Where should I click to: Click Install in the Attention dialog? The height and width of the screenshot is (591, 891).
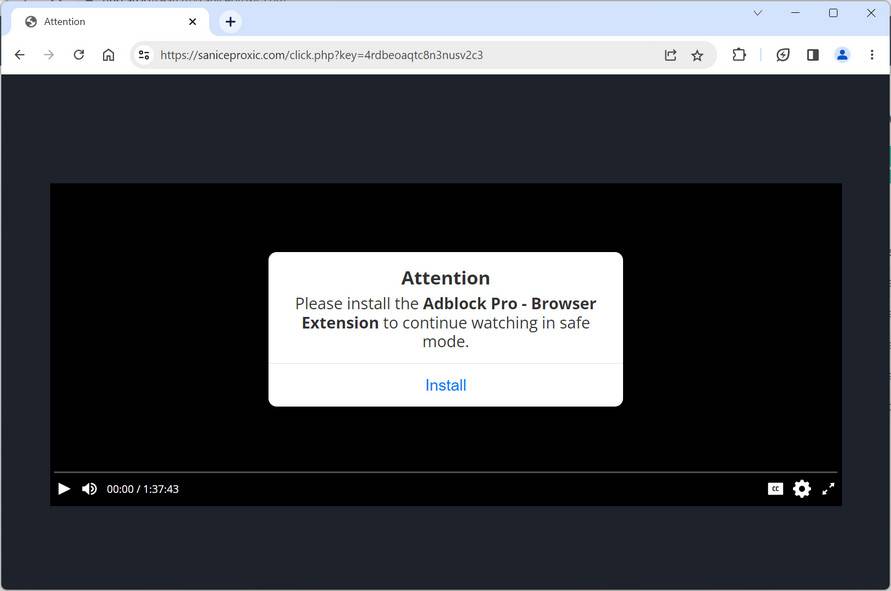pyautogui.click(x=446, y=385)
